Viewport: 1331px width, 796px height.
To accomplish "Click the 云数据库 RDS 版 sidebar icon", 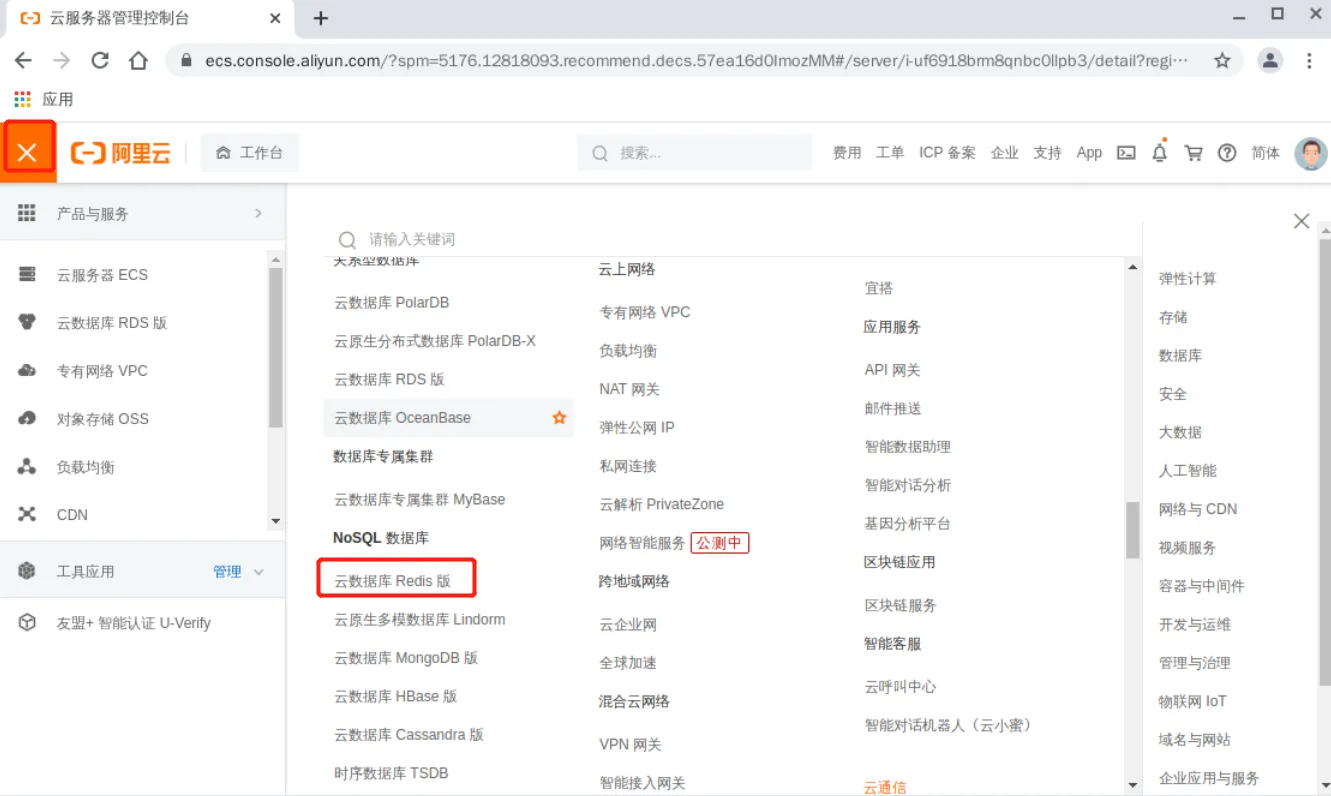I will [27, 323].
